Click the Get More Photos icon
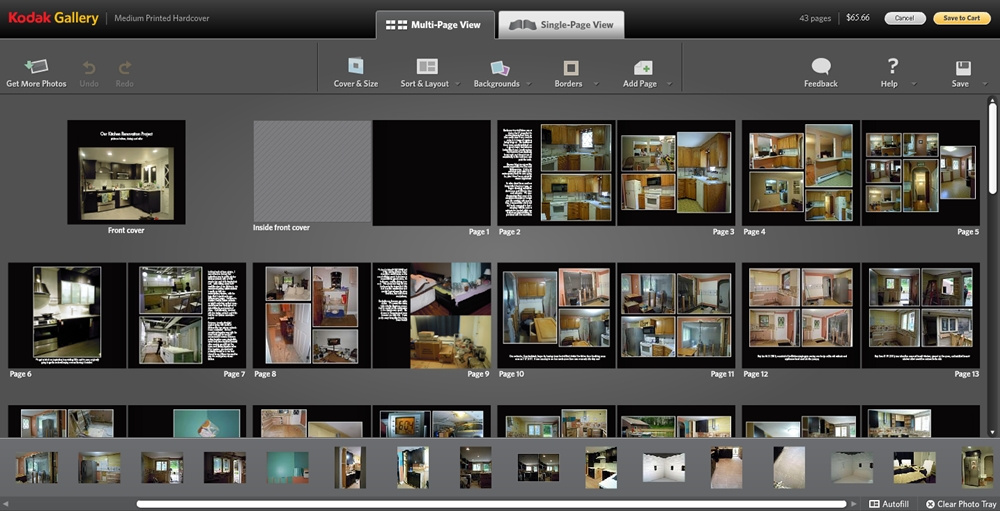This screenshot has width=1000, height=511. click(x=36, y=67)
